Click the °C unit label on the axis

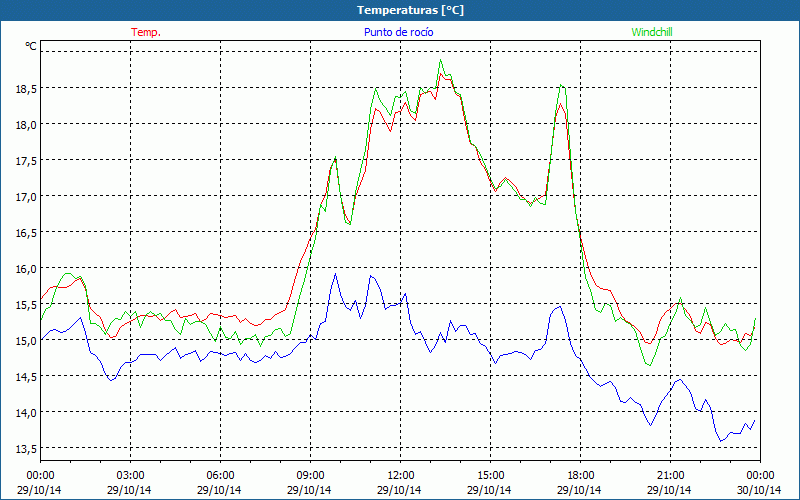tap(31, 46)
